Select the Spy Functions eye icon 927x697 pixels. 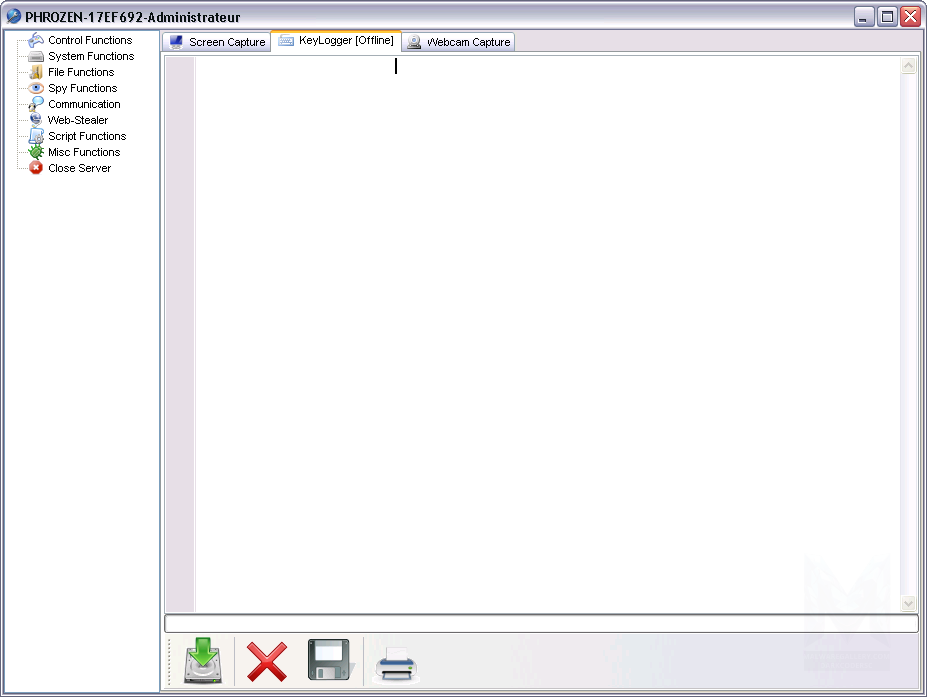coord(36,88)
